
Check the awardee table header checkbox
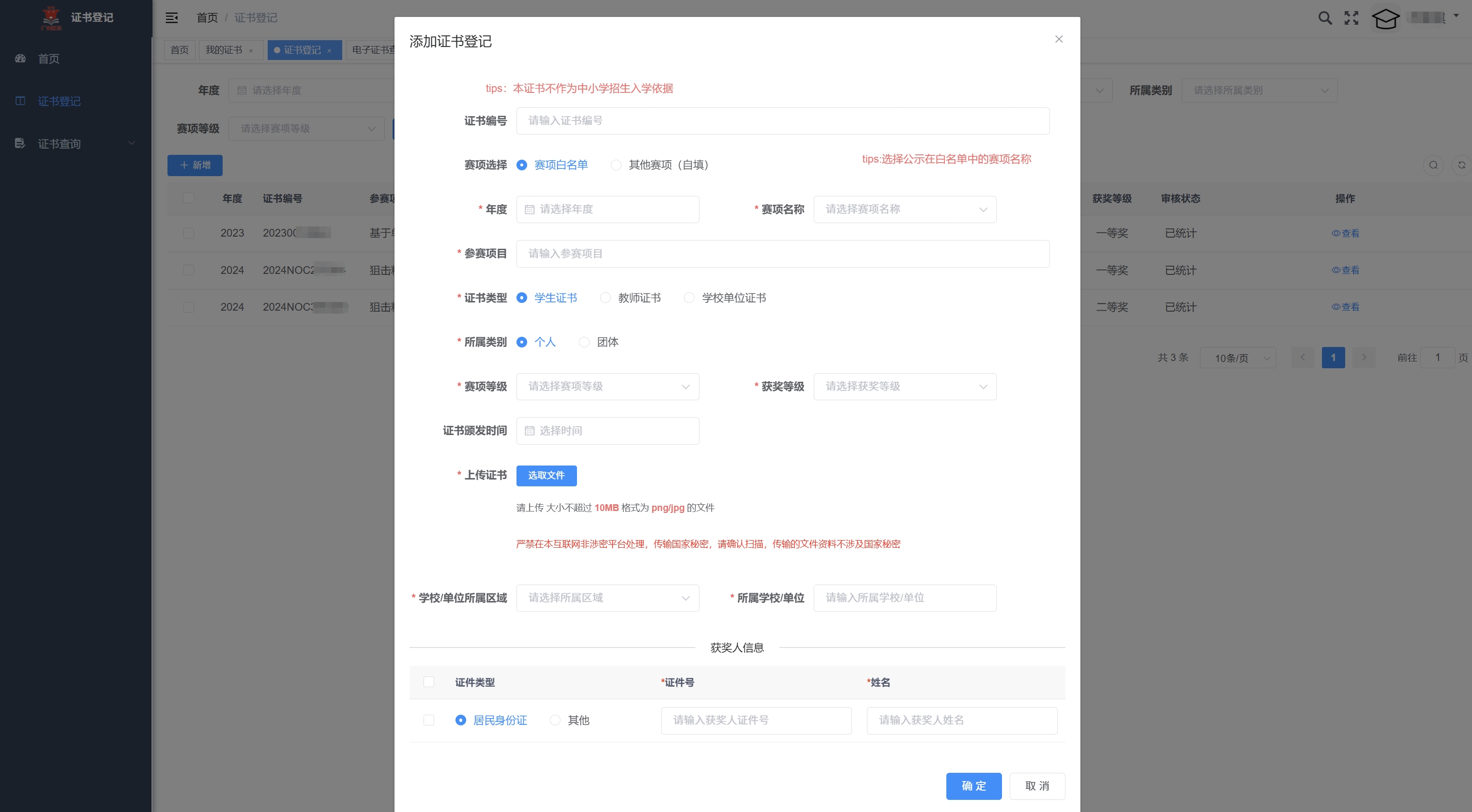coord(428,682)
